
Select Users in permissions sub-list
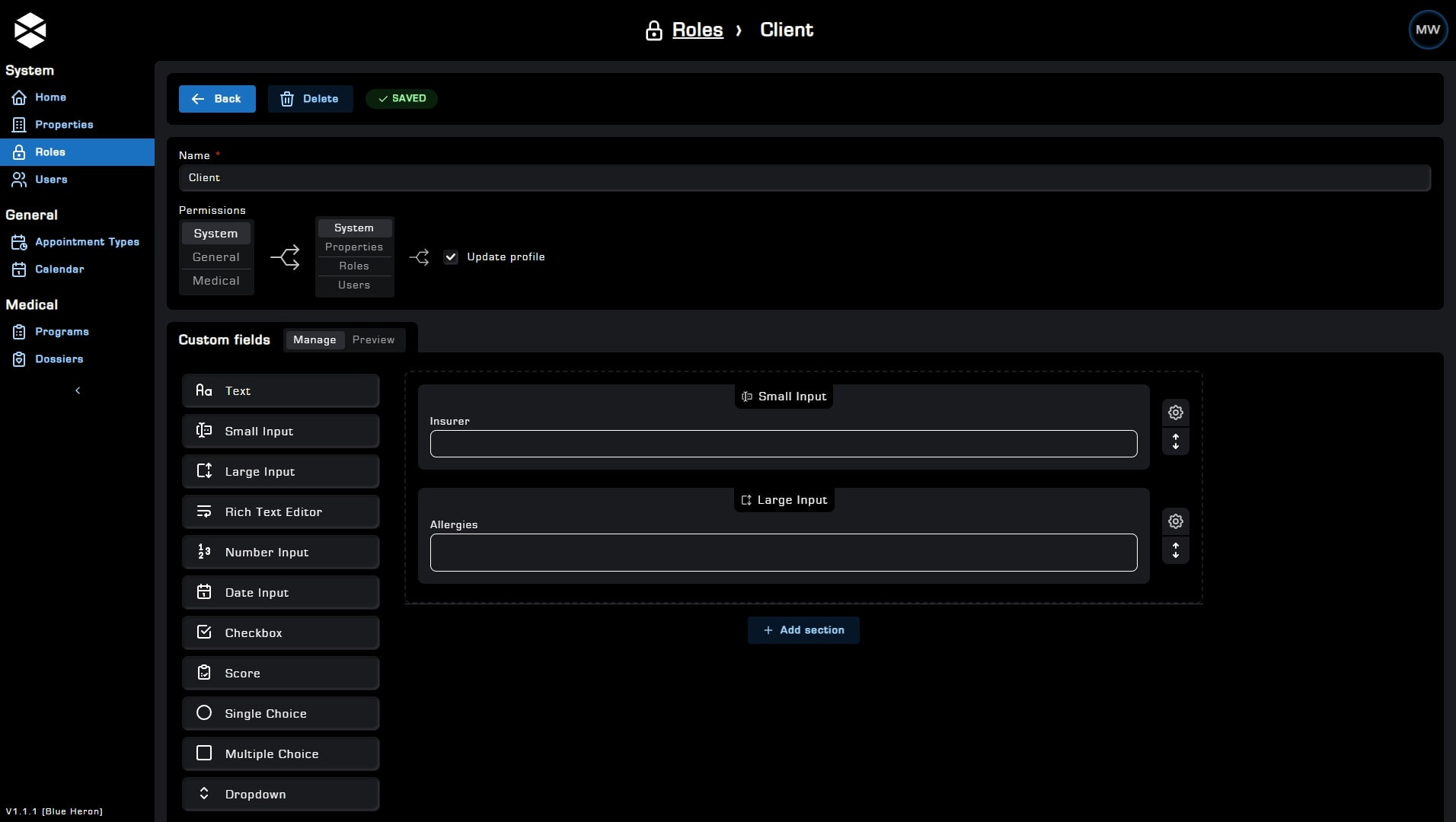tap(354, 285)
